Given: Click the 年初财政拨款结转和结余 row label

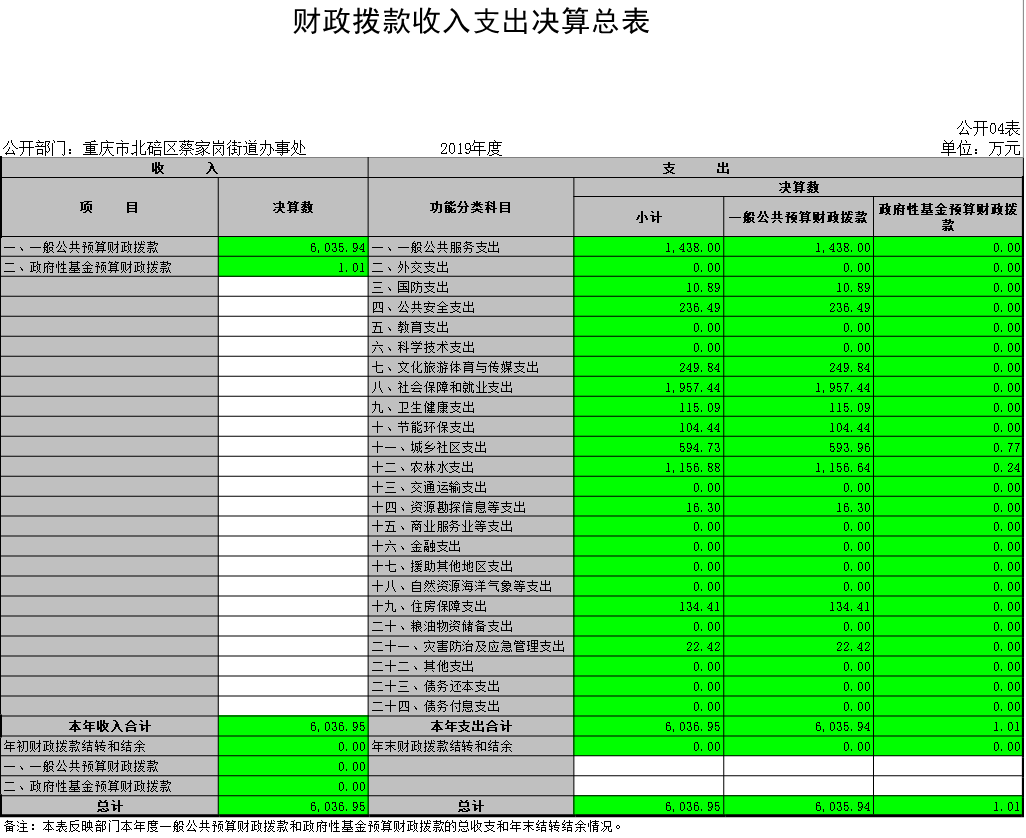Looking at the screenshot, I should pos(75,746).
